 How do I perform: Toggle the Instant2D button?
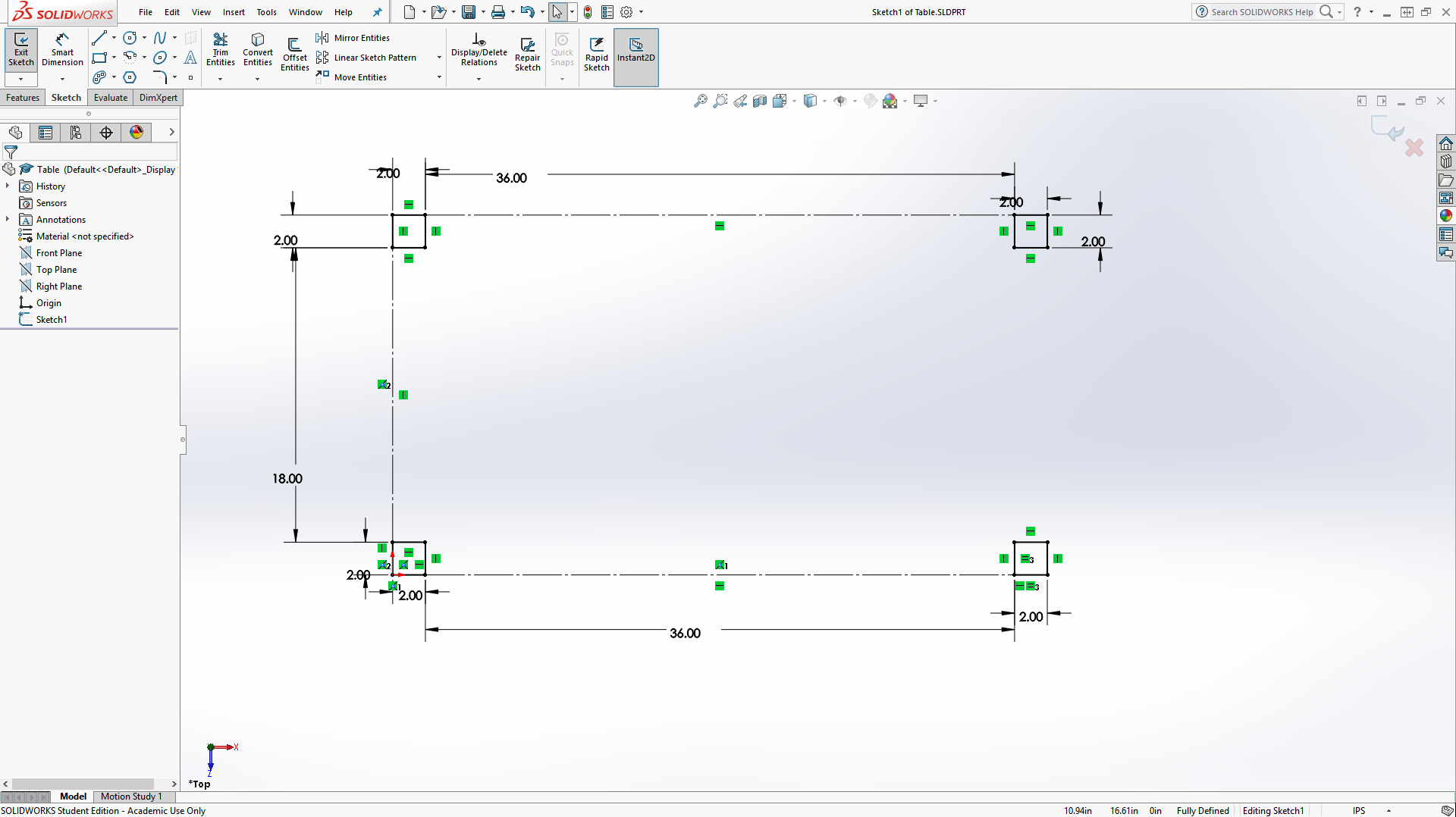[x=635, y=57]
